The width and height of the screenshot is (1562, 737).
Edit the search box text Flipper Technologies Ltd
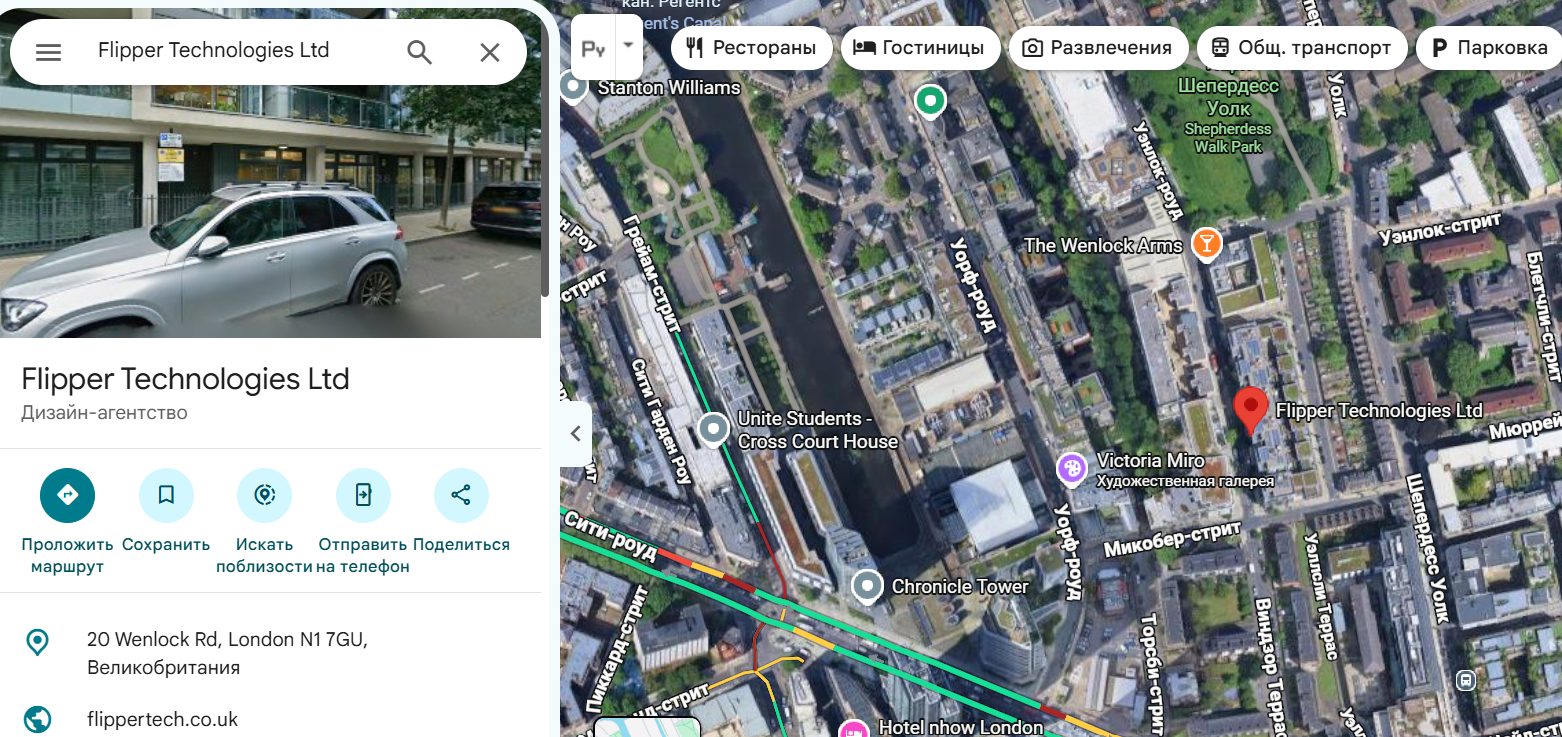[x=213, y=50]
